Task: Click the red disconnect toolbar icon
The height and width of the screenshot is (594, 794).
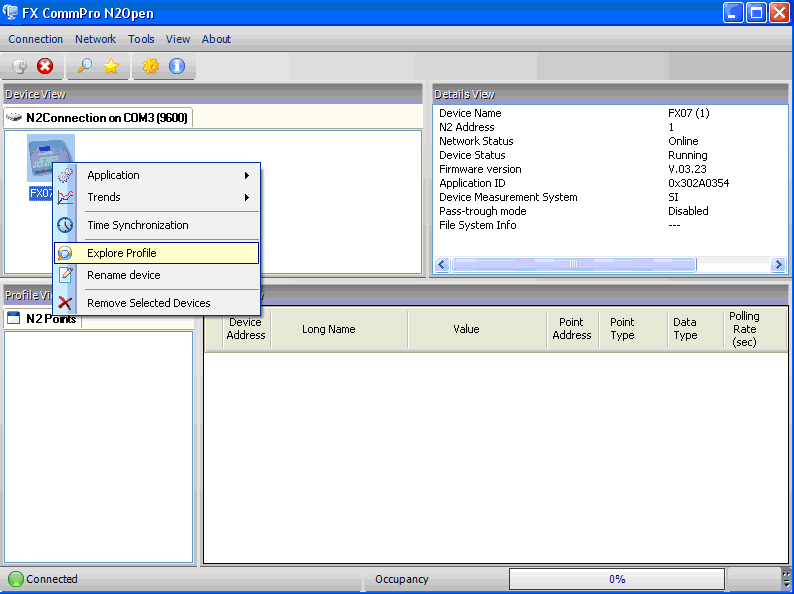Action: 45,66
